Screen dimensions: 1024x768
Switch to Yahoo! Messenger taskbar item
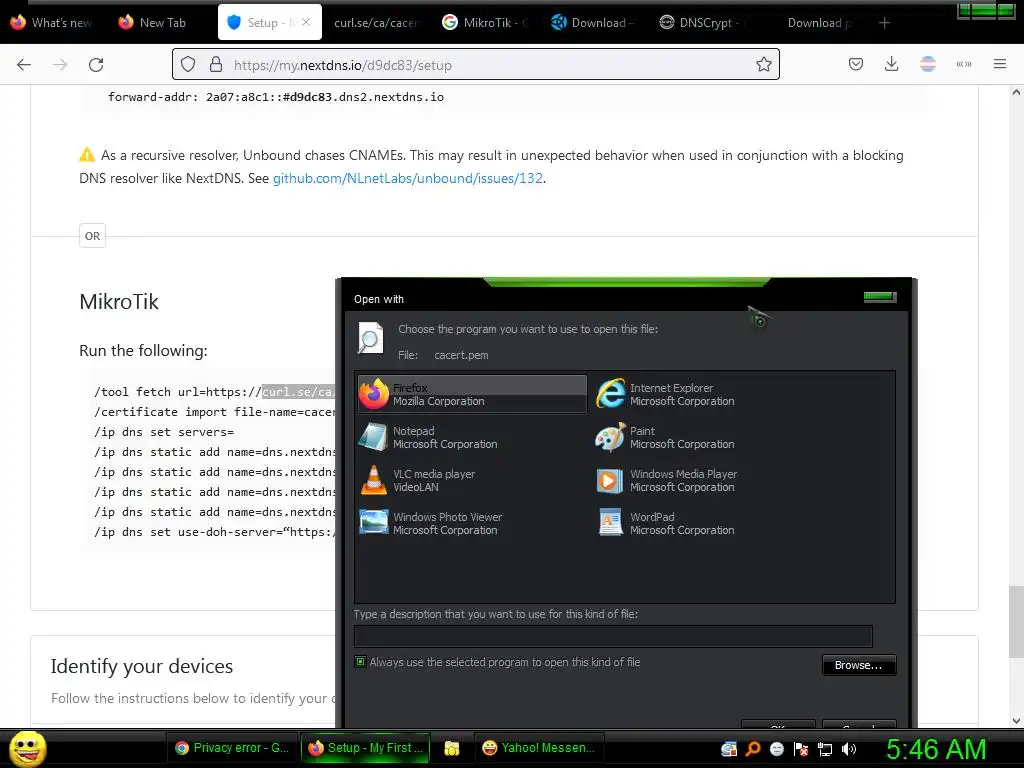[x=539, y=748]
